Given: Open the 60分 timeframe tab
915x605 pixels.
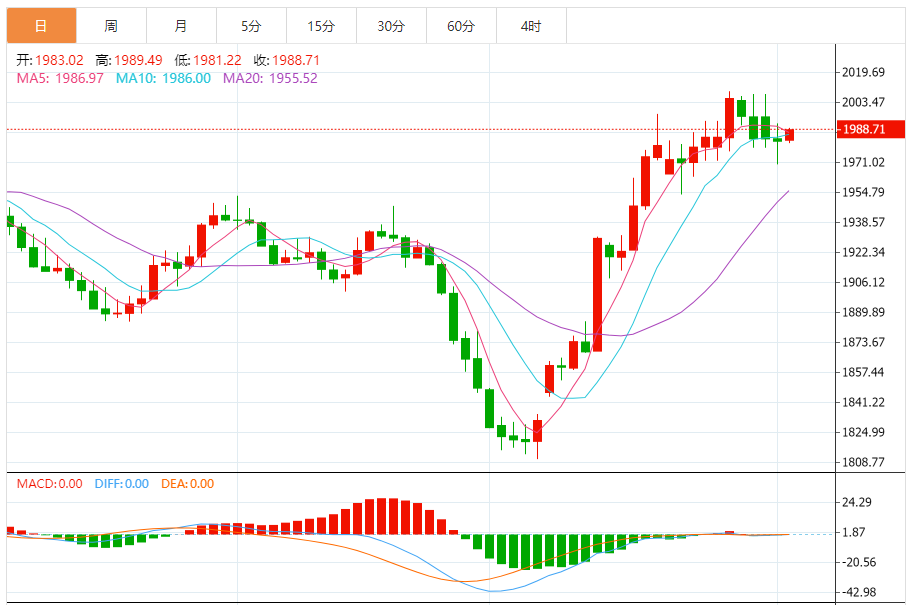Looking at the screenshot, I should tap(462, 26).
